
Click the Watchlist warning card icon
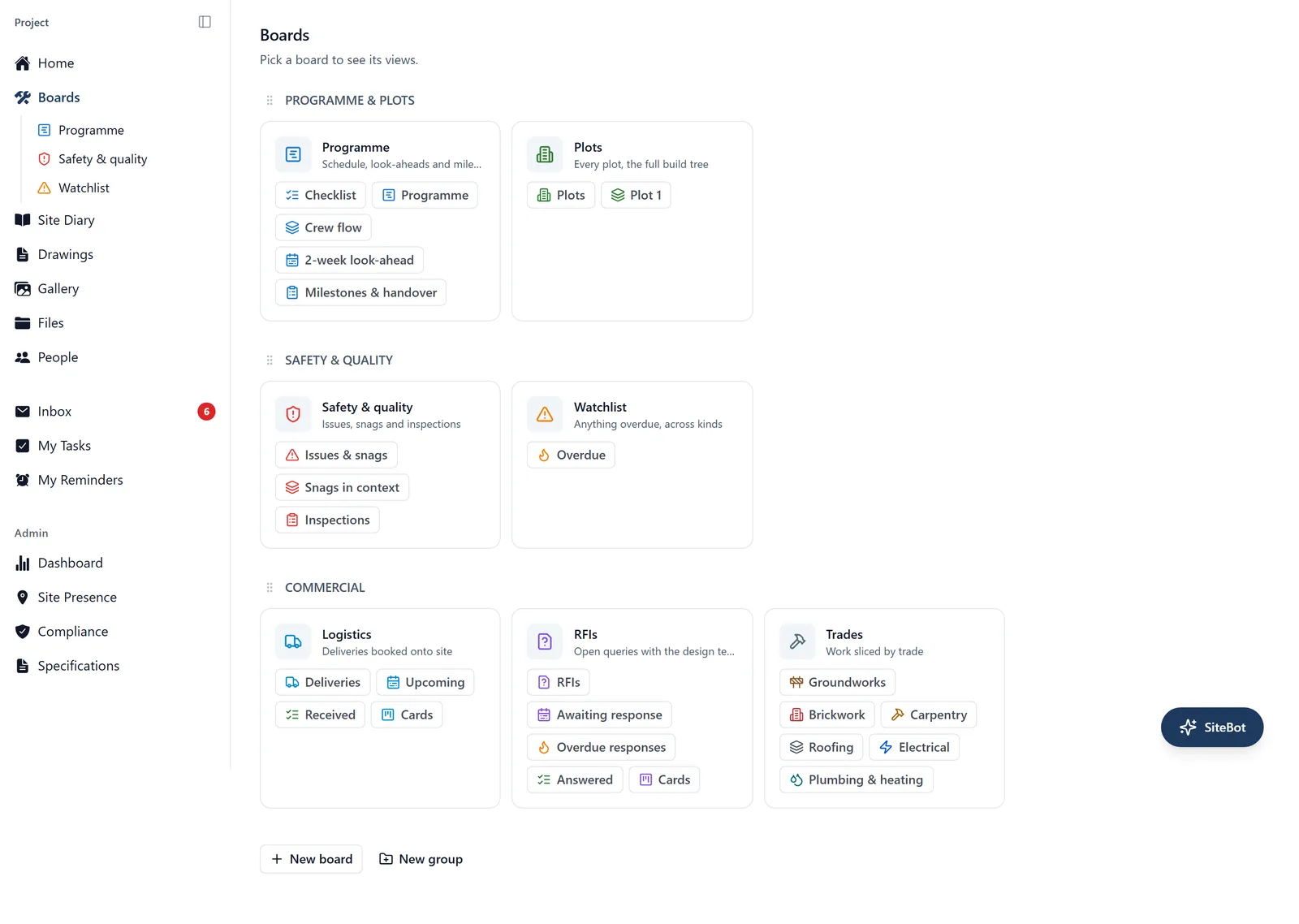point(545,414)
